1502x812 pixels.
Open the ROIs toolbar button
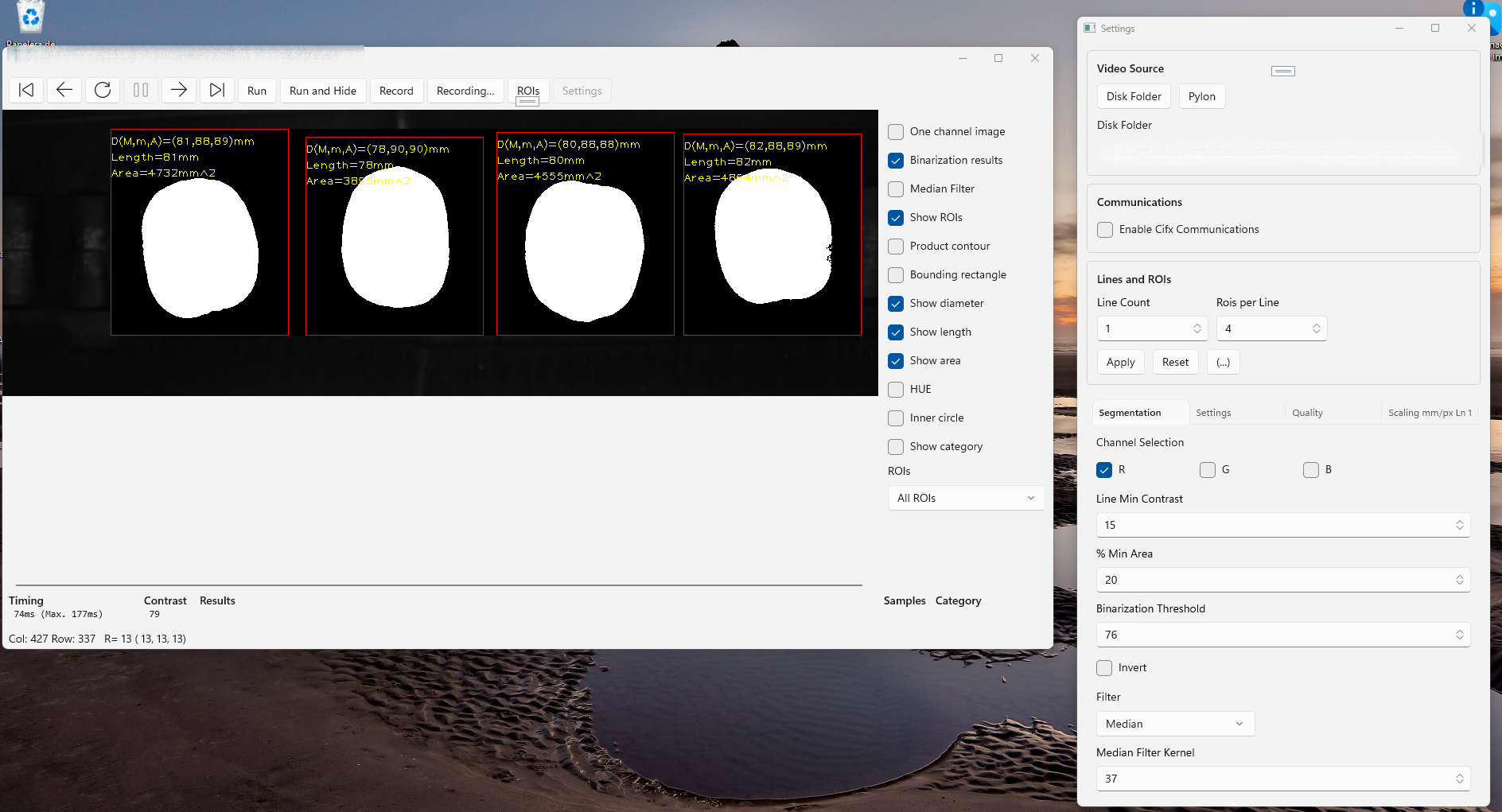click(x=528, y=91)
